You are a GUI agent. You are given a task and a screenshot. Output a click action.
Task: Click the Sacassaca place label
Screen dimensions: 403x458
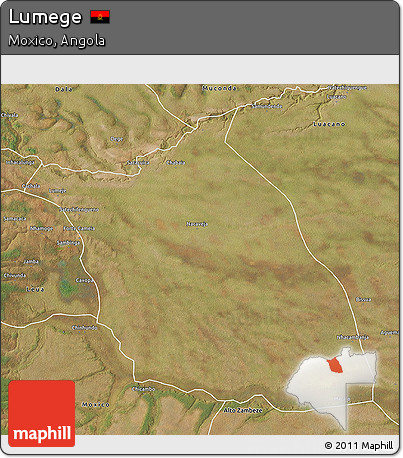click(x=138, y=163)
